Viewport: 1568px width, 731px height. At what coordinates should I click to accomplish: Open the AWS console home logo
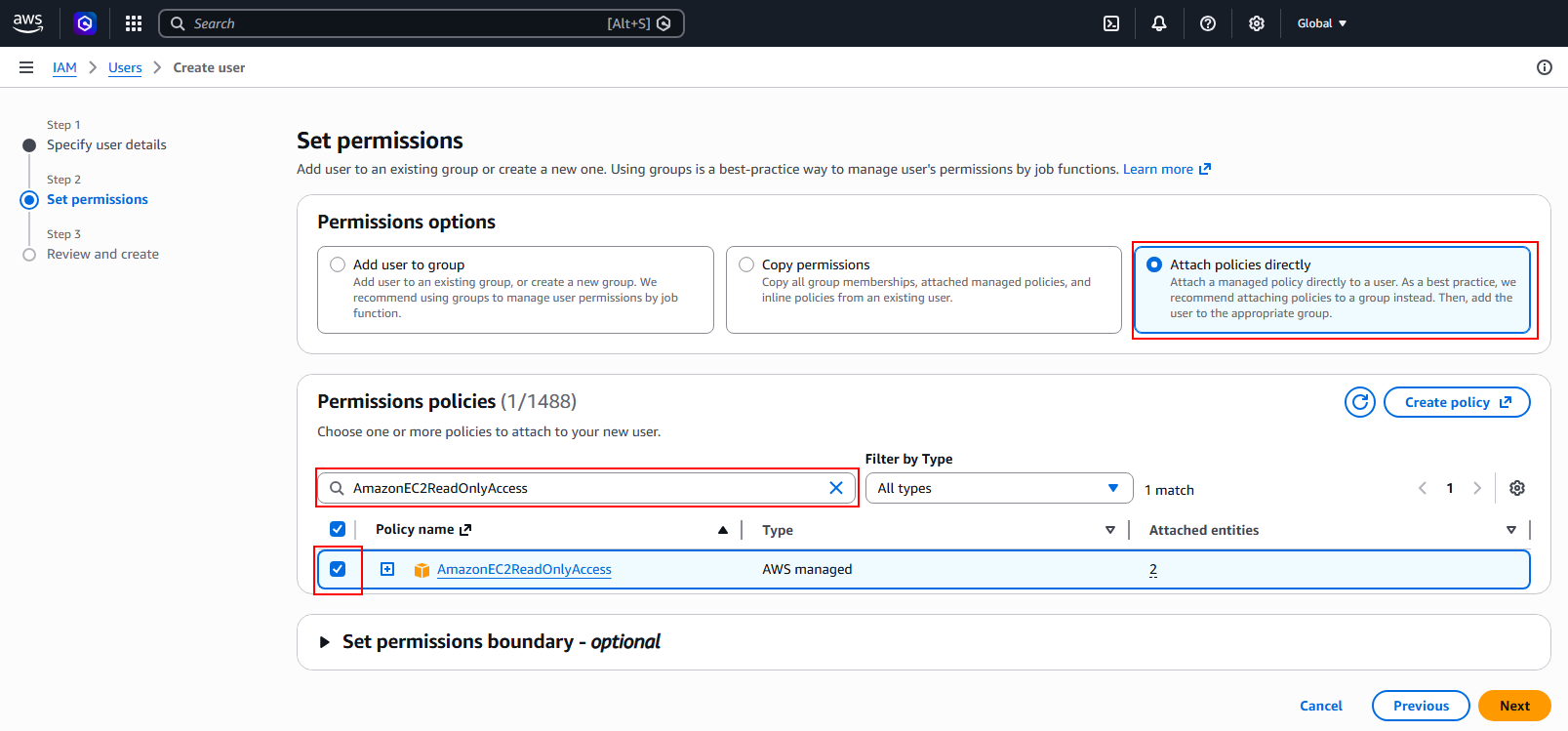click(x=28, y=23)
